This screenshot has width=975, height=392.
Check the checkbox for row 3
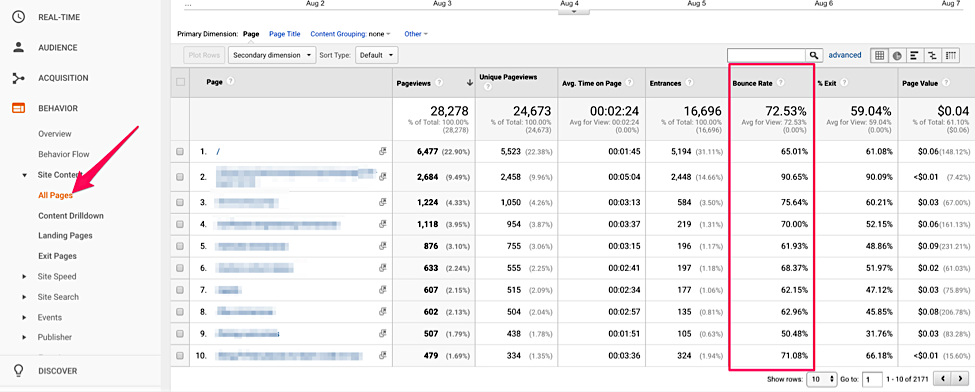(180, 202)
